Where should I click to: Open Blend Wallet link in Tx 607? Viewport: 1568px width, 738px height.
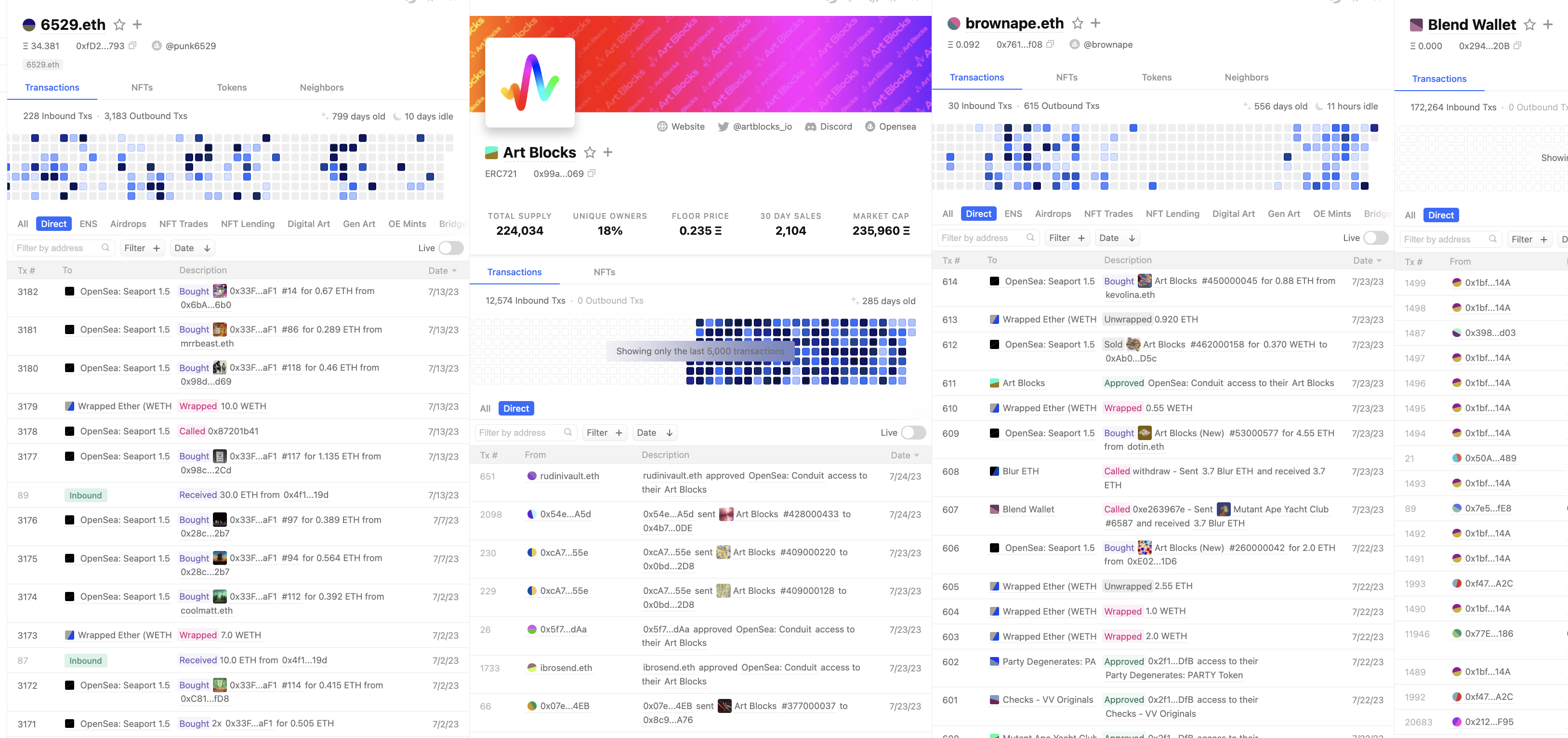[1028, 509]
